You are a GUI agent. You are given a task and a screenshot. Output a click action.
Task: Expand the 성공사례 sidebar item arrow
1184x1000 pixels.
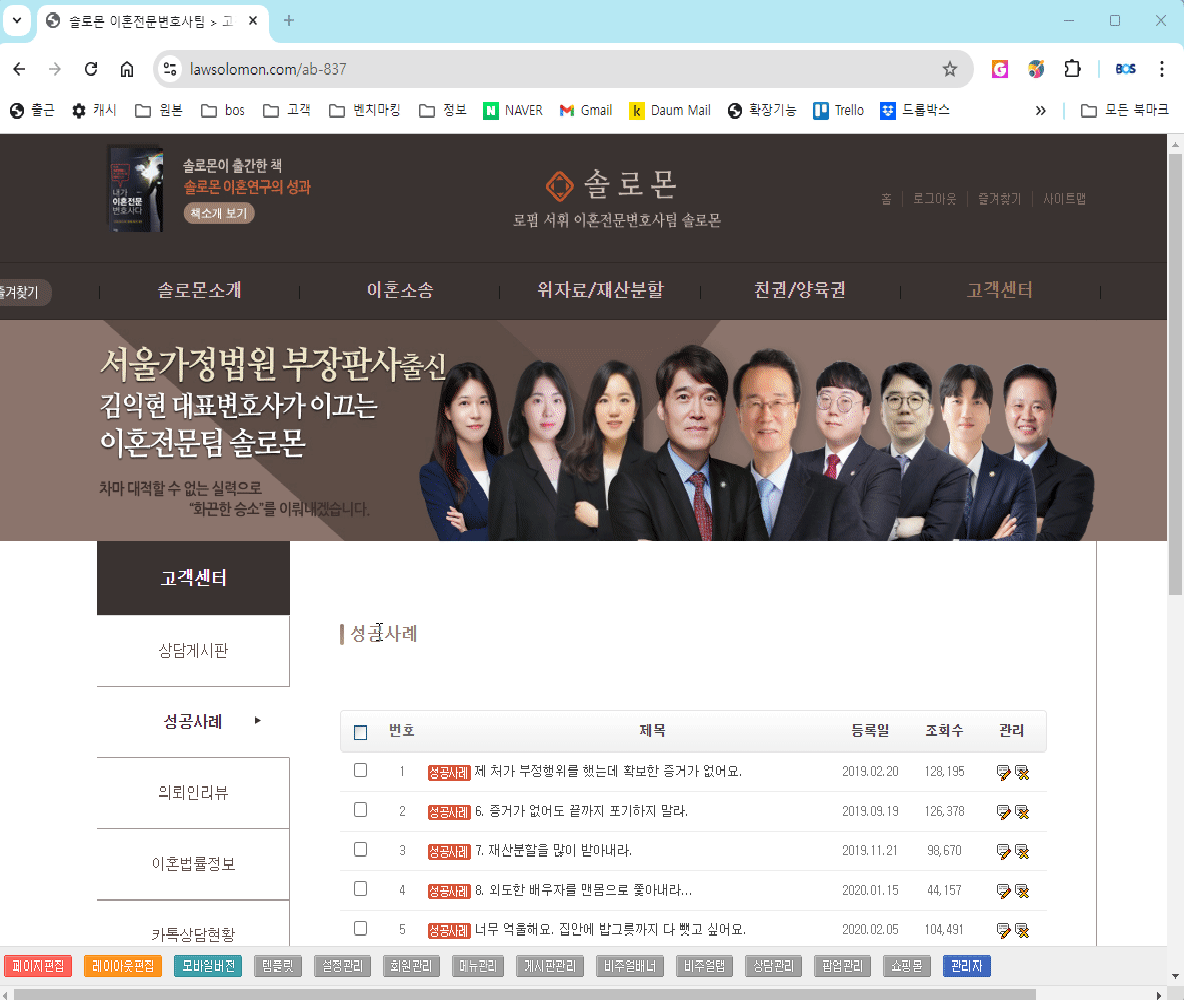[258, 720]
